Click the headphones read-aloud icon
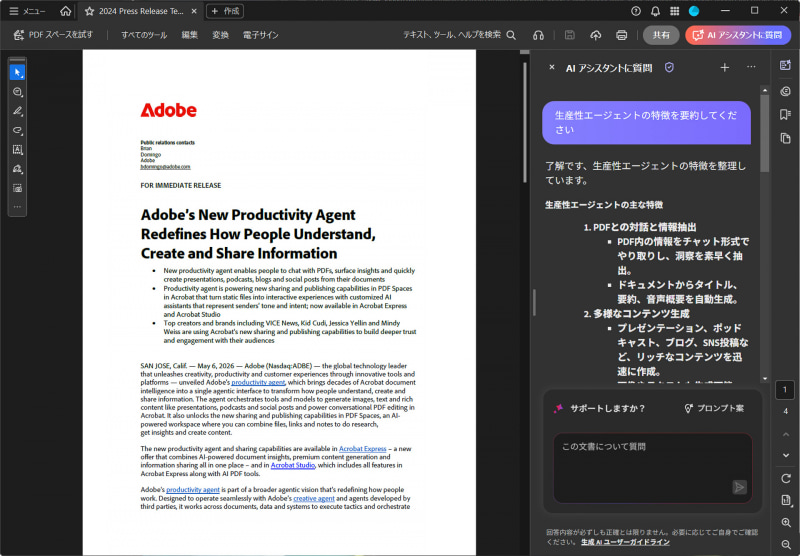This screenshot has width=800, height=556. coord(538,35)
